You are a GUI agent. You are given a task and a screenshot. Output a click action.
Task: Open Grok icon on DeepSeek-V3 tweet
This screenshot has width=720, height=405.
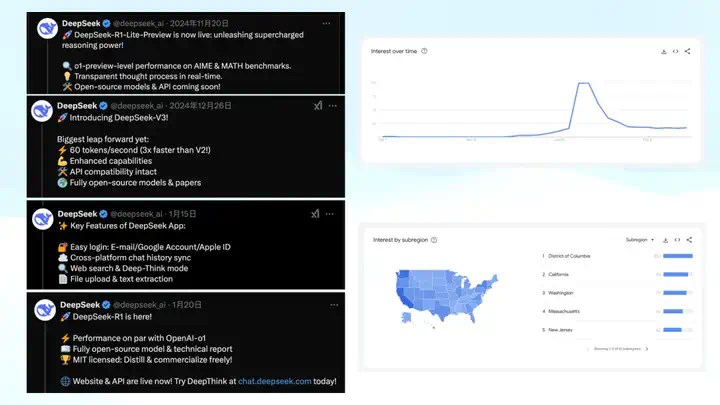pos(318,106)
